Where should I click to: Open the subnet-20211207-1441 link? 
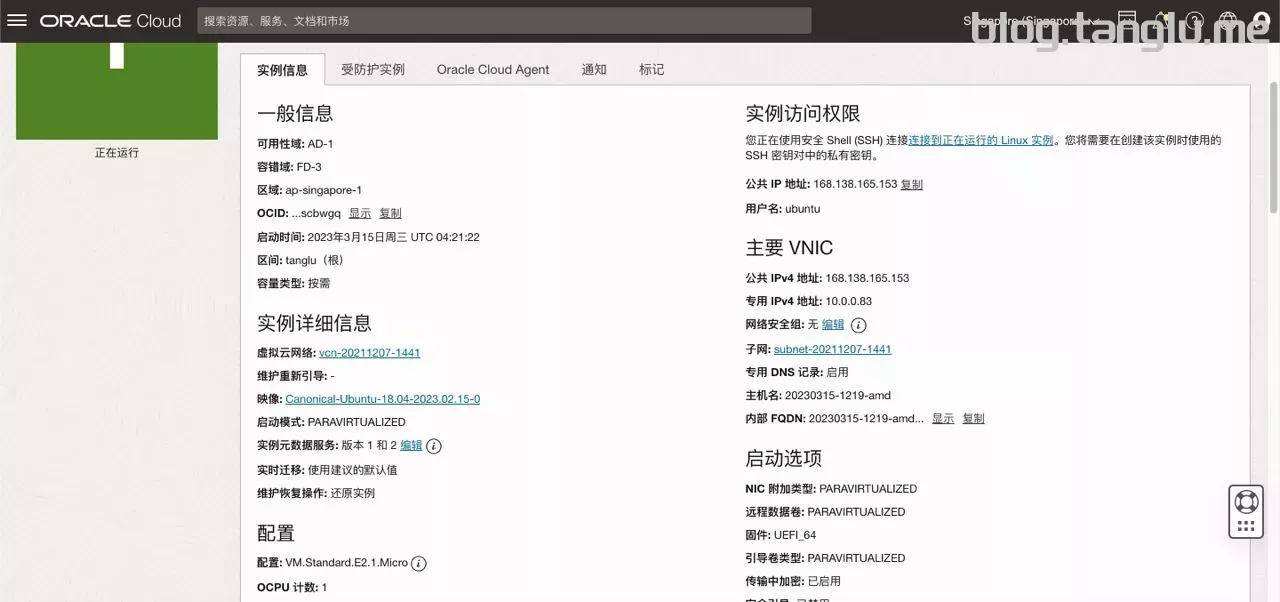pos(832,349)
